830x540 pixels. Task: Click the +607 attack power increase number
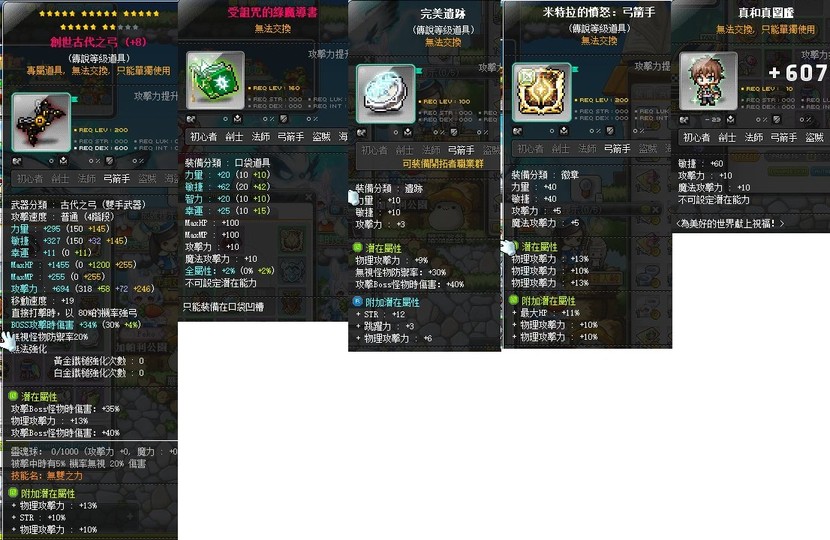tap(798, 73)
